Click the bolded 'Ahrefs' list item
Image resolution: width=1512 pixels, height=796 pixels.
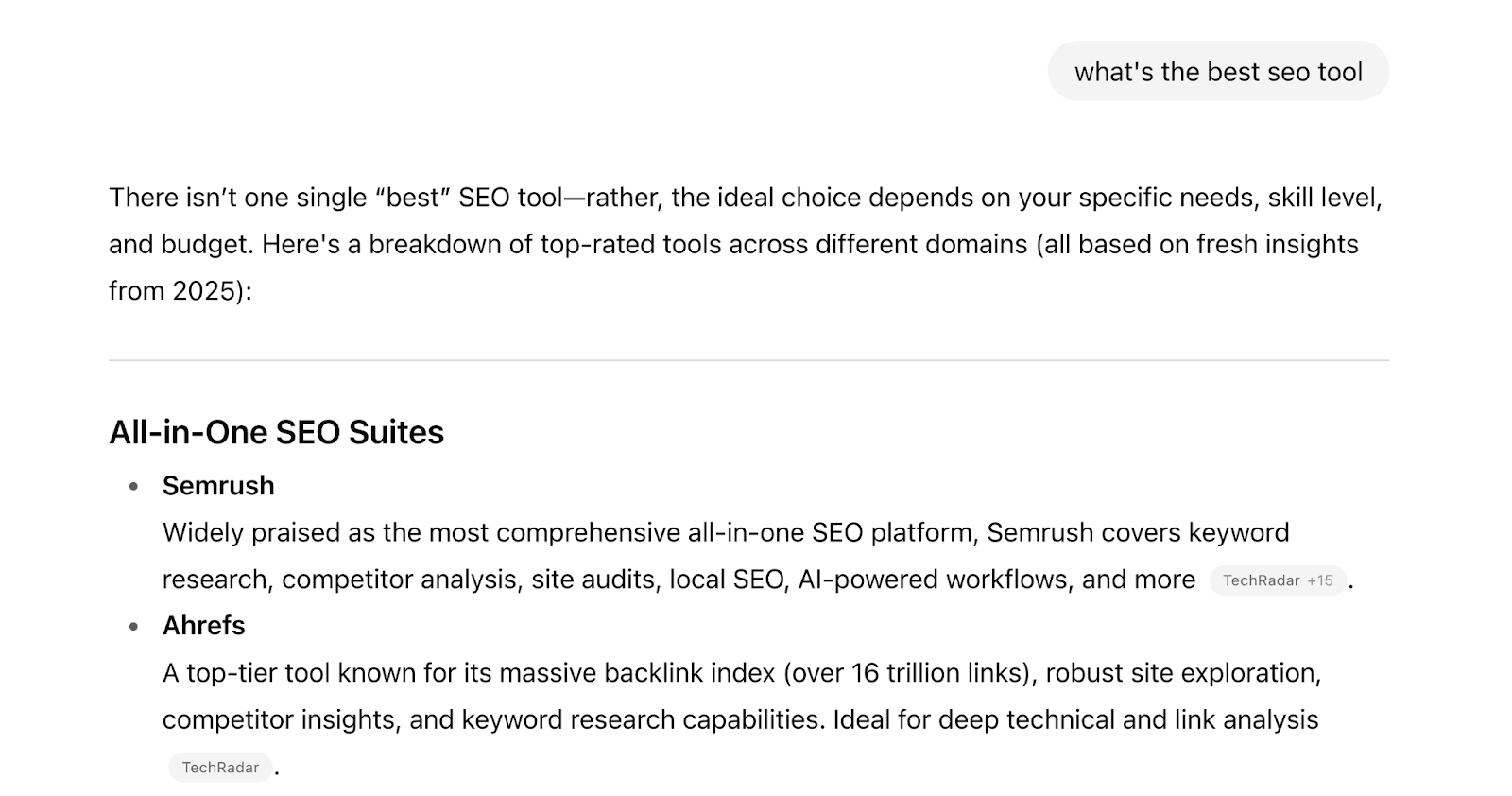pos(203,625)
